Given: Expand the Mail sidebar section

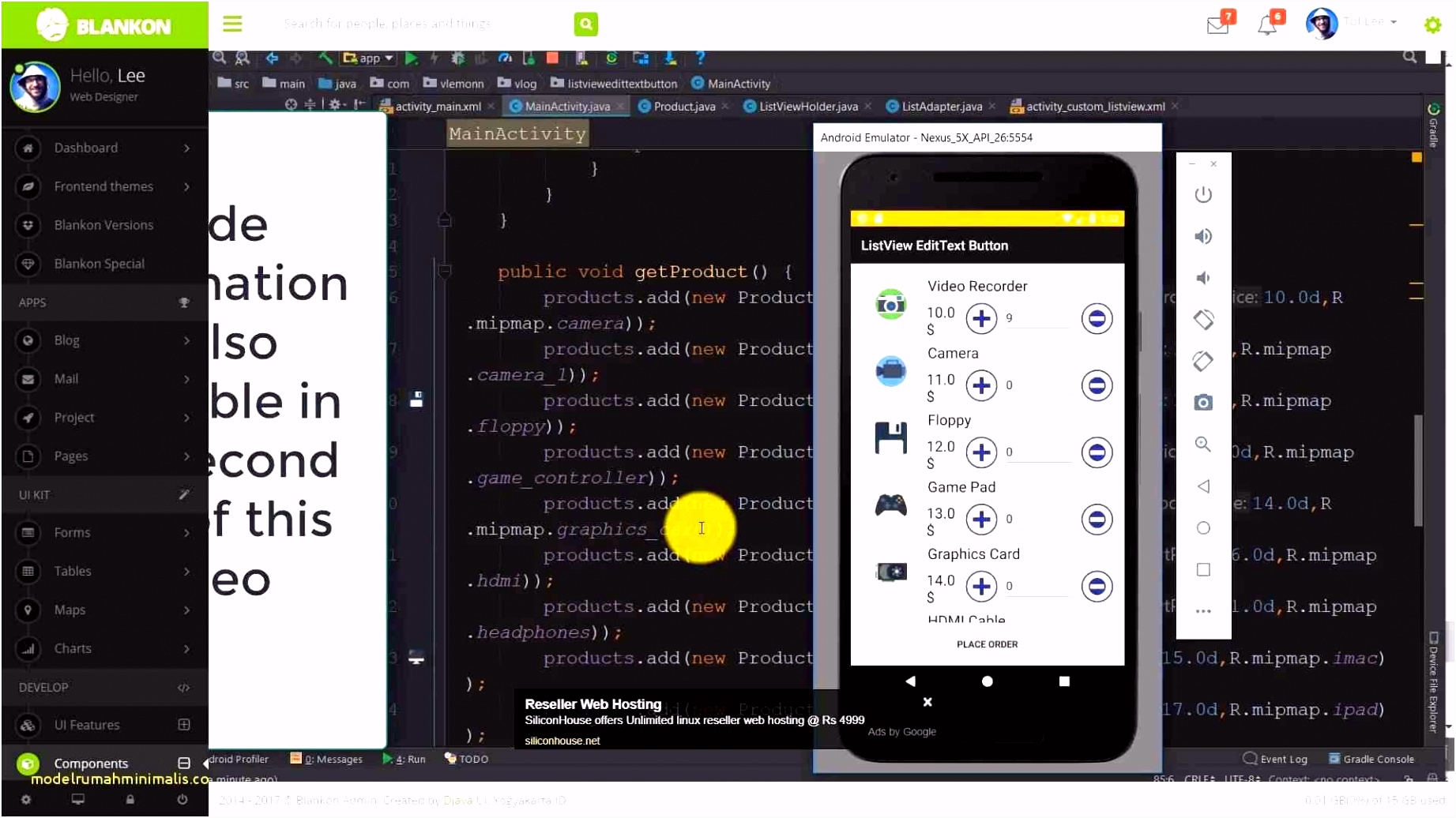Looking at the screenshot, I should point(104,379).
